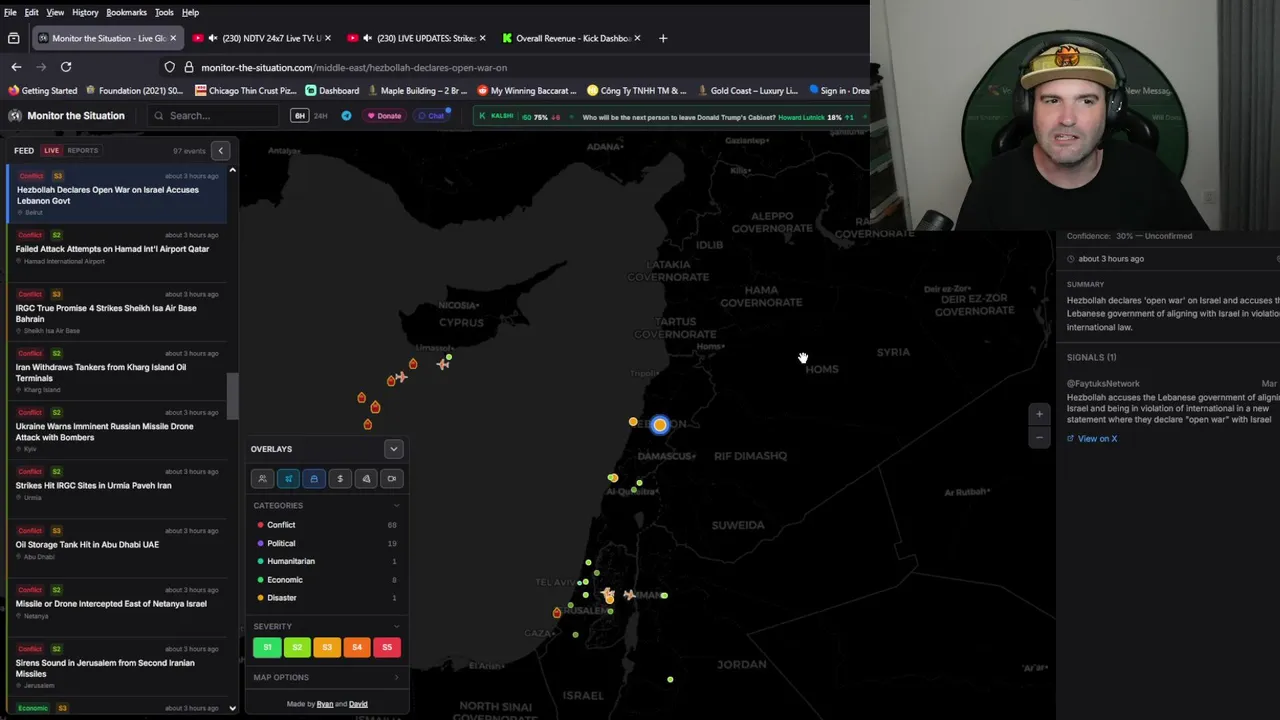This screenshot has height=720, width=1280.
Task: Reload the page with the refresh icon
Action: 66,67
